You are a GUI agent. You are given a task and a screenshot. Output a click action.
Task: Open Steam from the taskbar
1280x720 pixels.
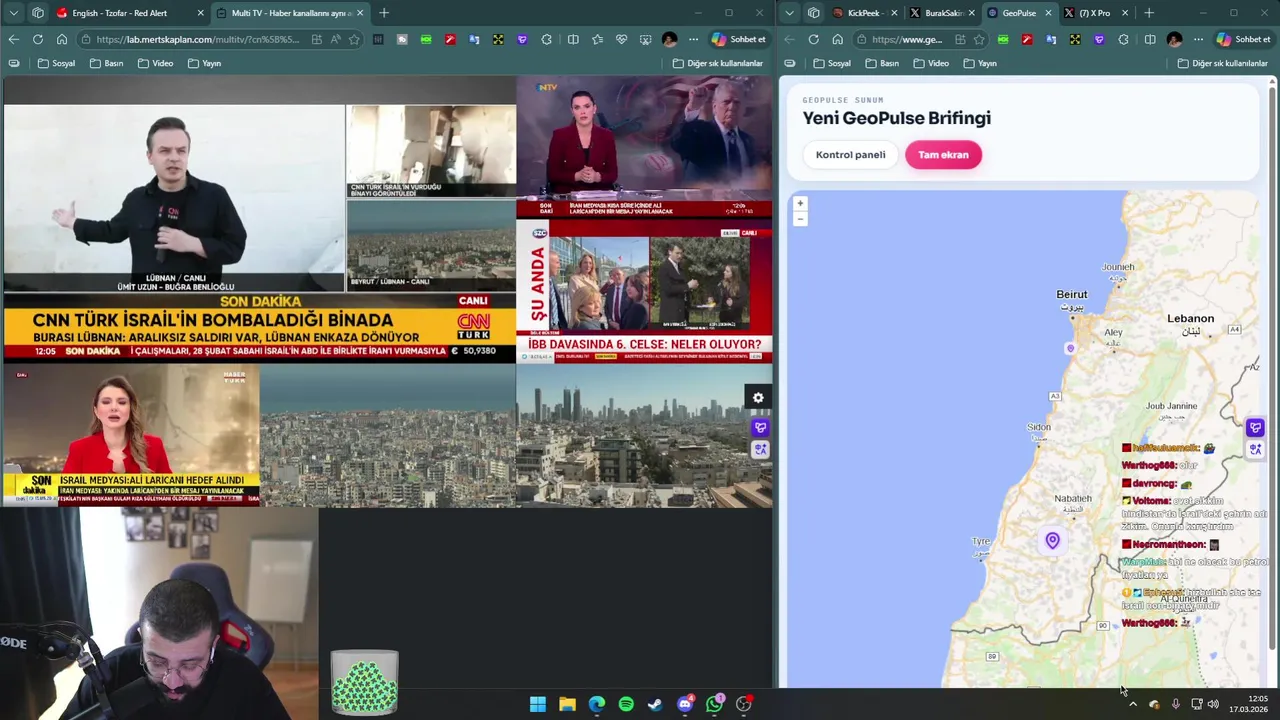655,704
